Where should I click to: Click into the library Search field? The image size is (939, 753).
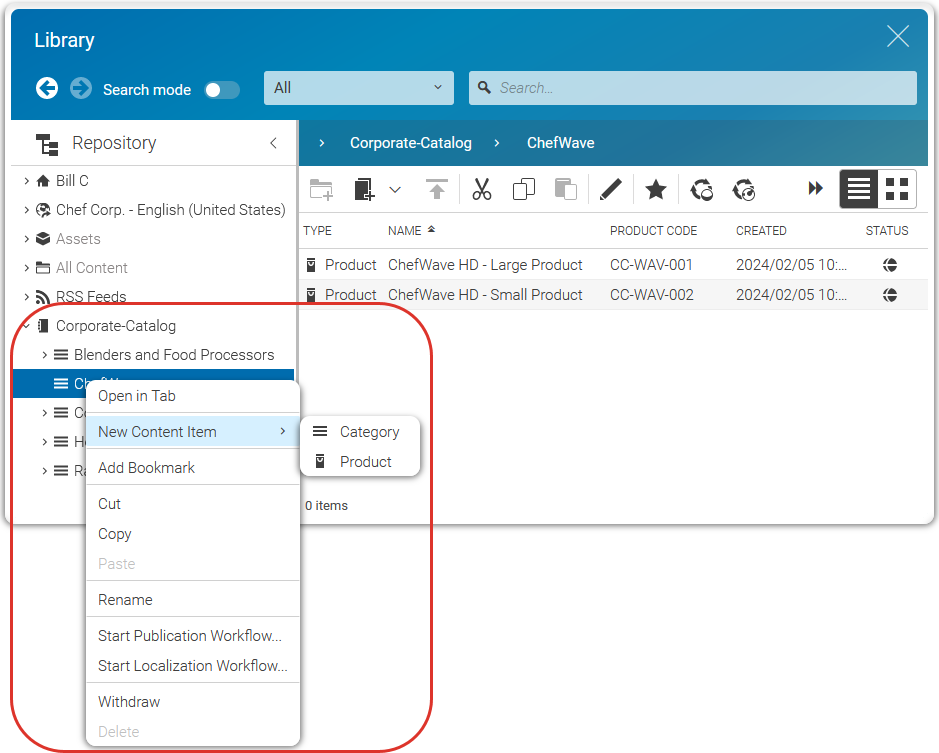(x=700, y=88)
